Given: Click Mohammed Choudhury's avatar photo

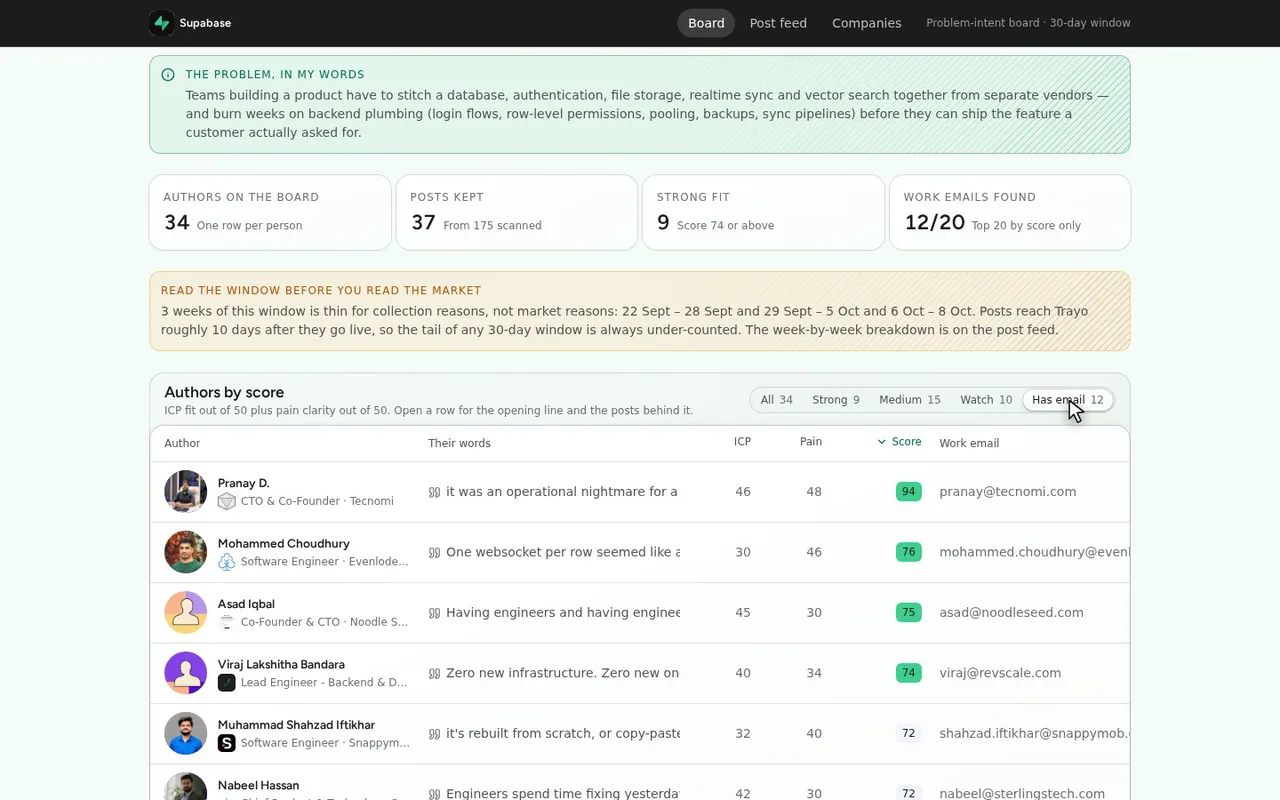Looking at the screenshot, I should (186, 552).
